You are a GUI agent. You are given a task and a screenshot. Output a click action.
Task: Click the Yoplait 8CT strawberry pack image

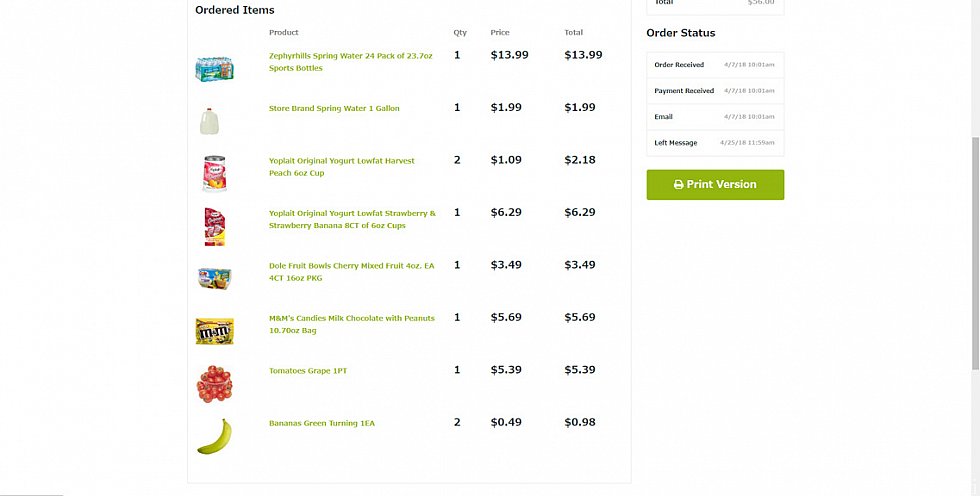coord(214,226)
